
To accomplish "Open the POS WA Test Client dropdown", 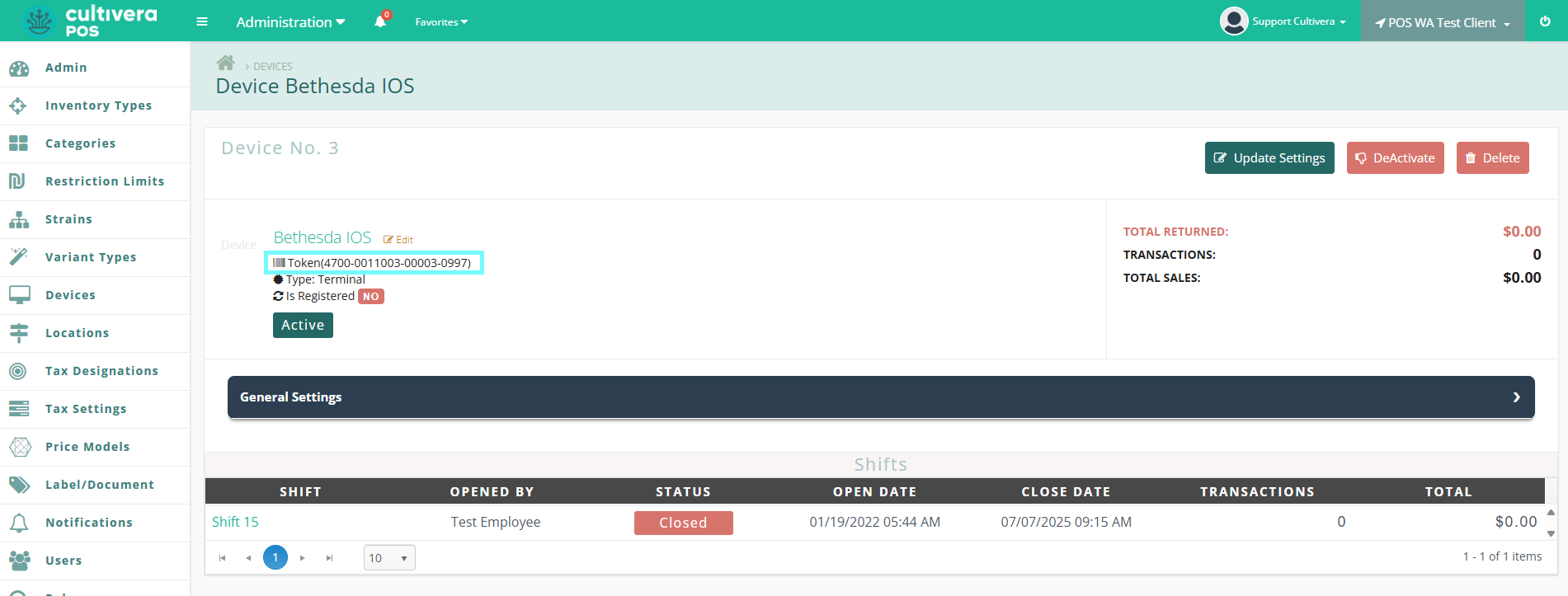I will pyautogui.click(x=1443, y=22).
